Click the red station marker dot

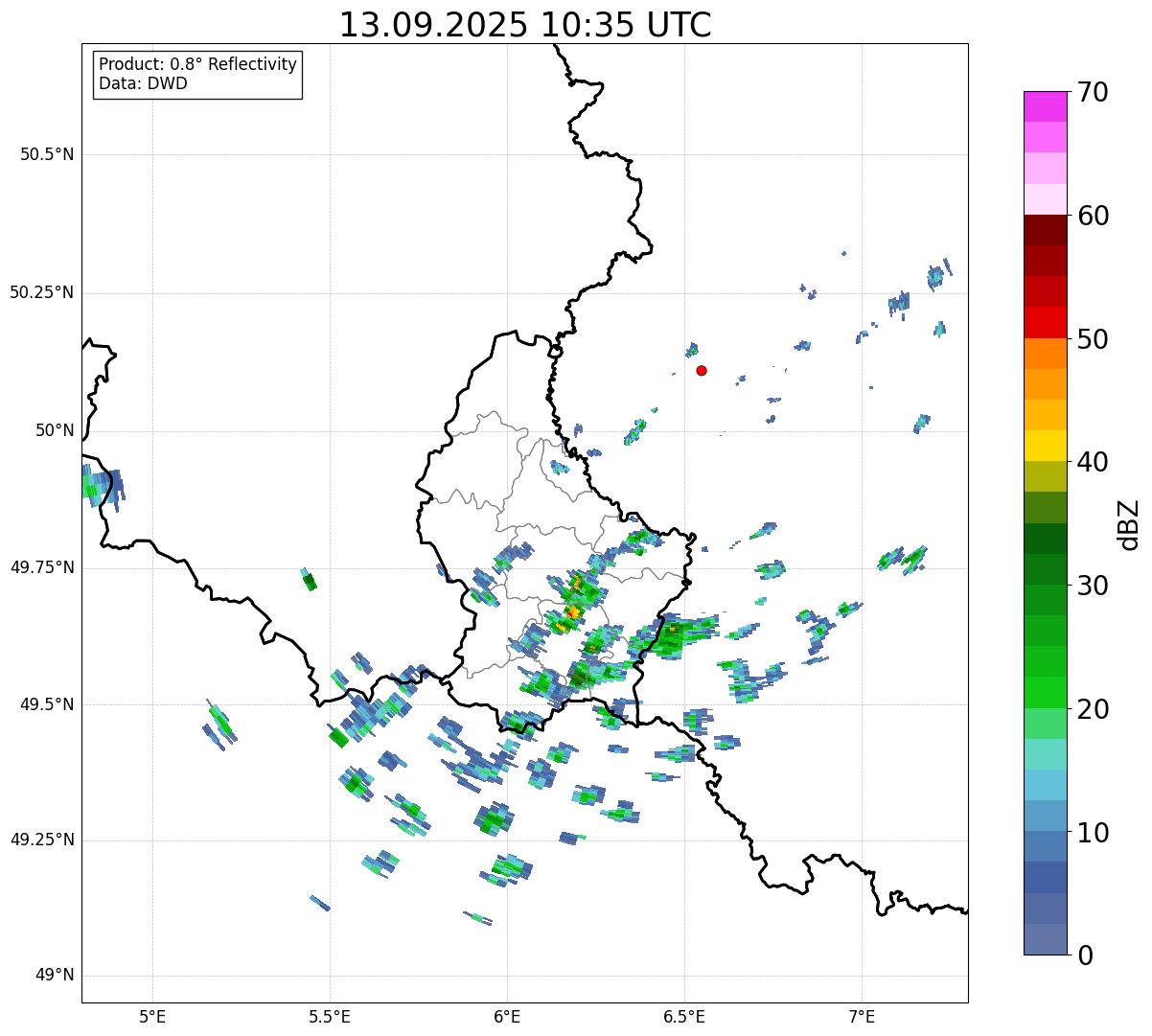click(702, 371)
